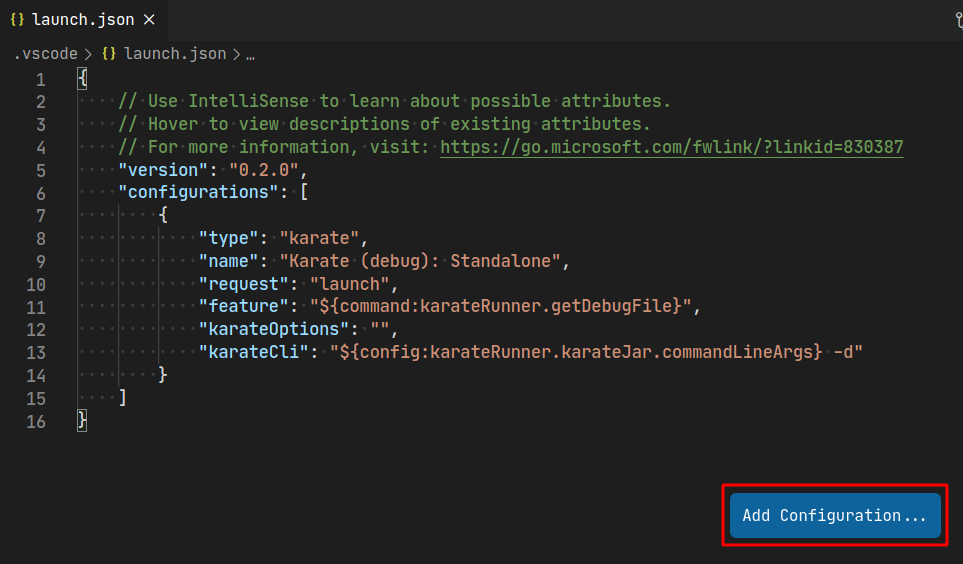Click the "Karate (debug): Standalone" name value
This screenshot has width=963, height=564.
tap(424, 261)
